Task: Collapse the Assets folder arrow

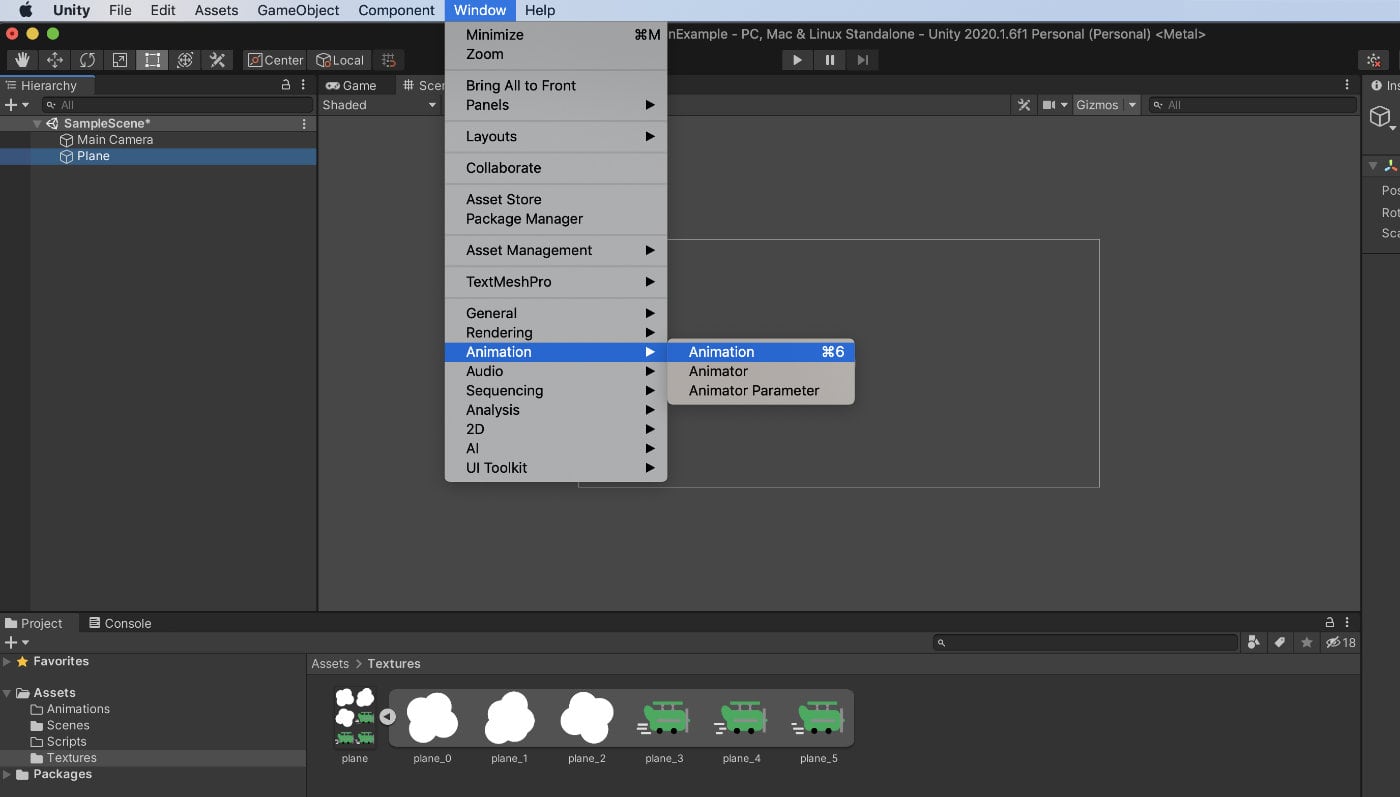Action: coord(8,693)
